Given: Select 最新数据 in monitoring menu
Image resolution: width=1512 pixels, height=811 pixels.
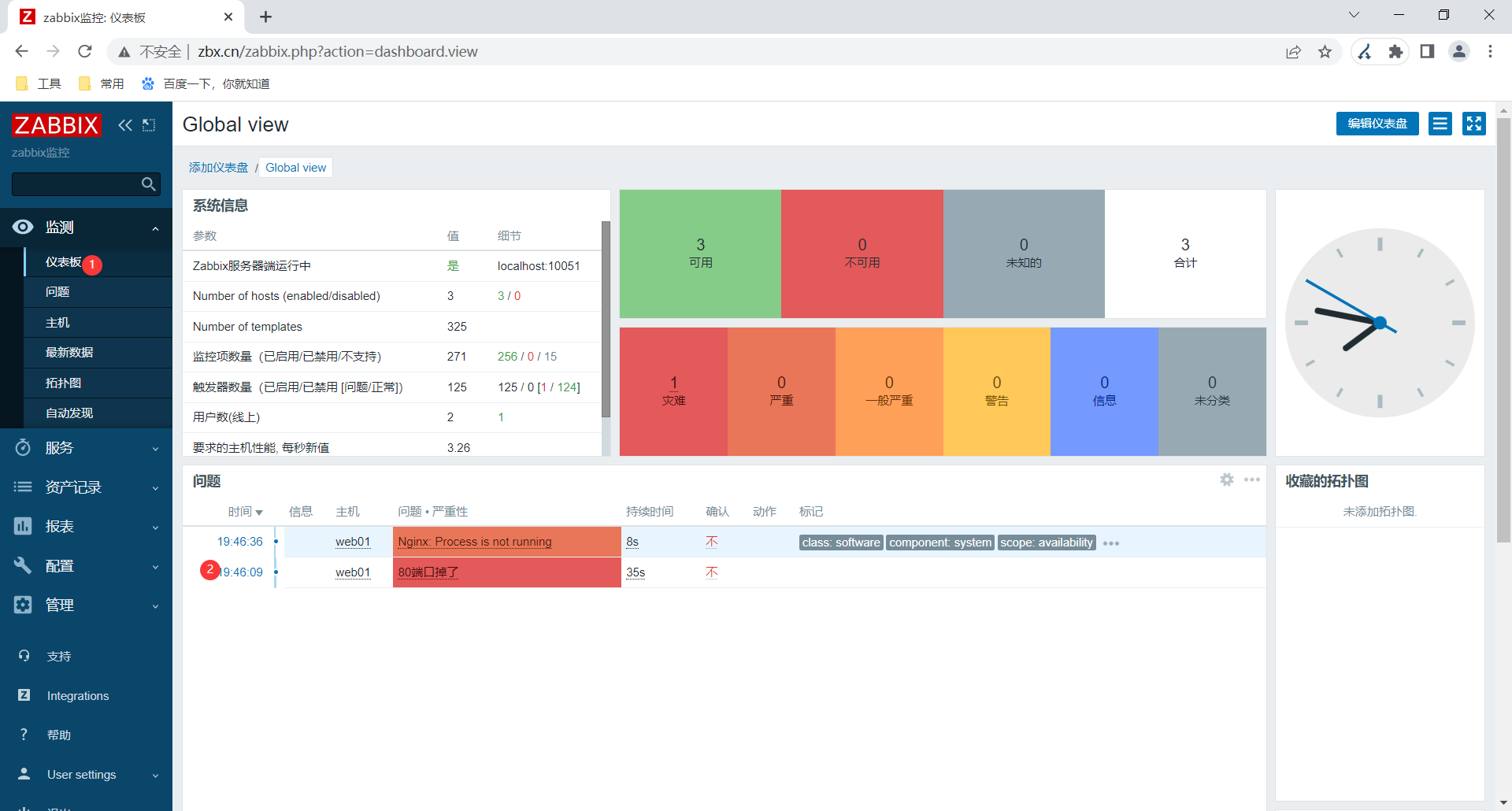Looking at the screenshot, I should [69, 353].
